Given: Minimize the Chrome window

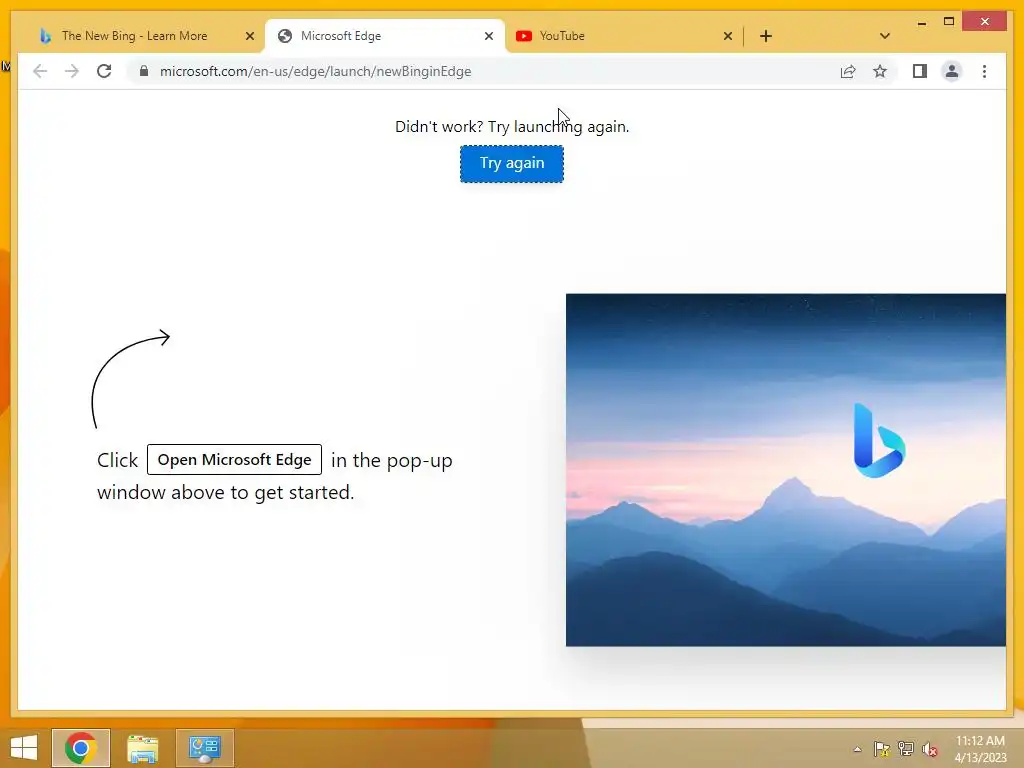Looking at the screenshot, I should pyautogui.click(x=921, y=22).
